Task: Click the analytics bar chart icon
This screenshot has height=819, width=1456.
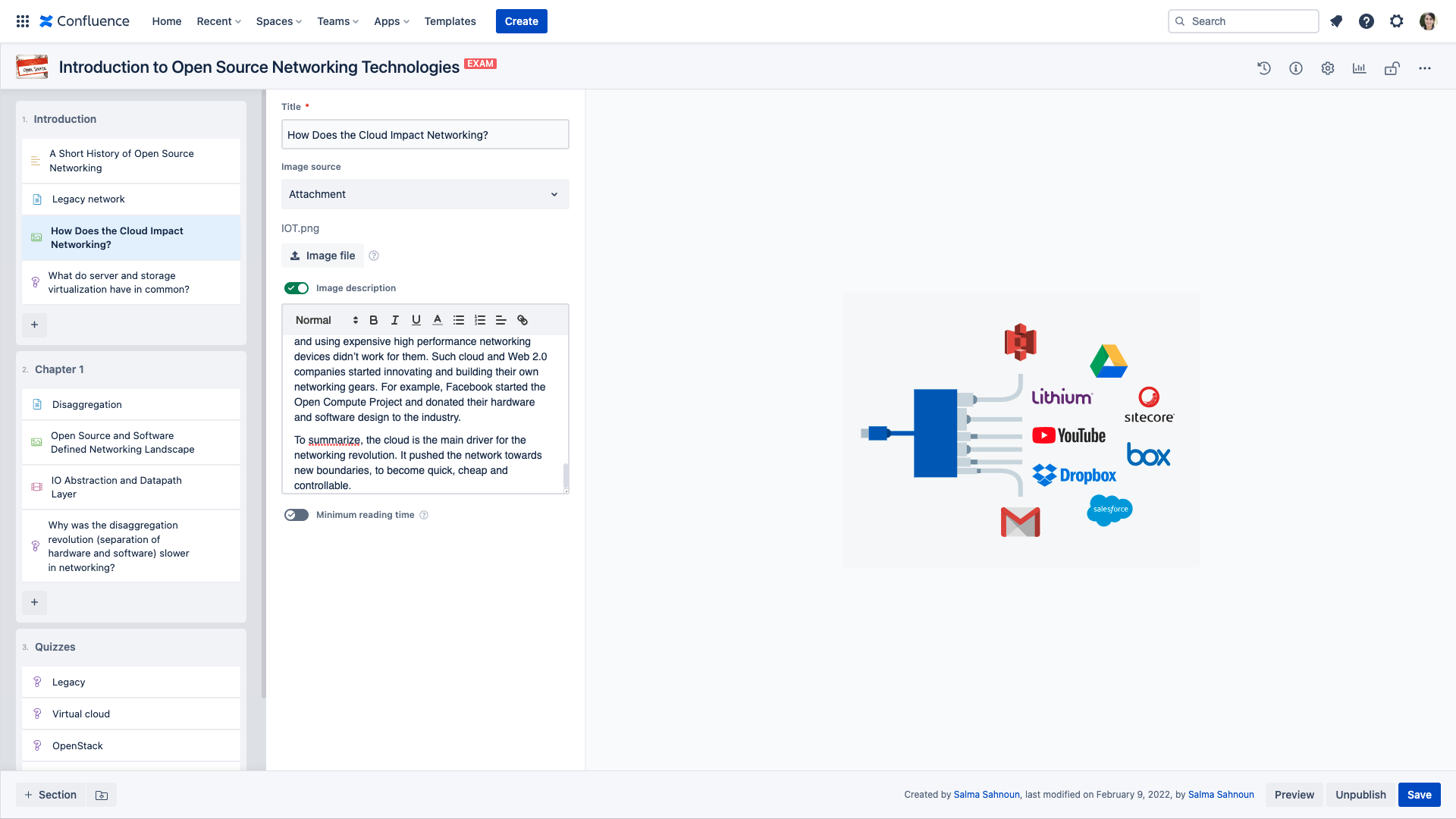Action: click(x=1359, y=68)
